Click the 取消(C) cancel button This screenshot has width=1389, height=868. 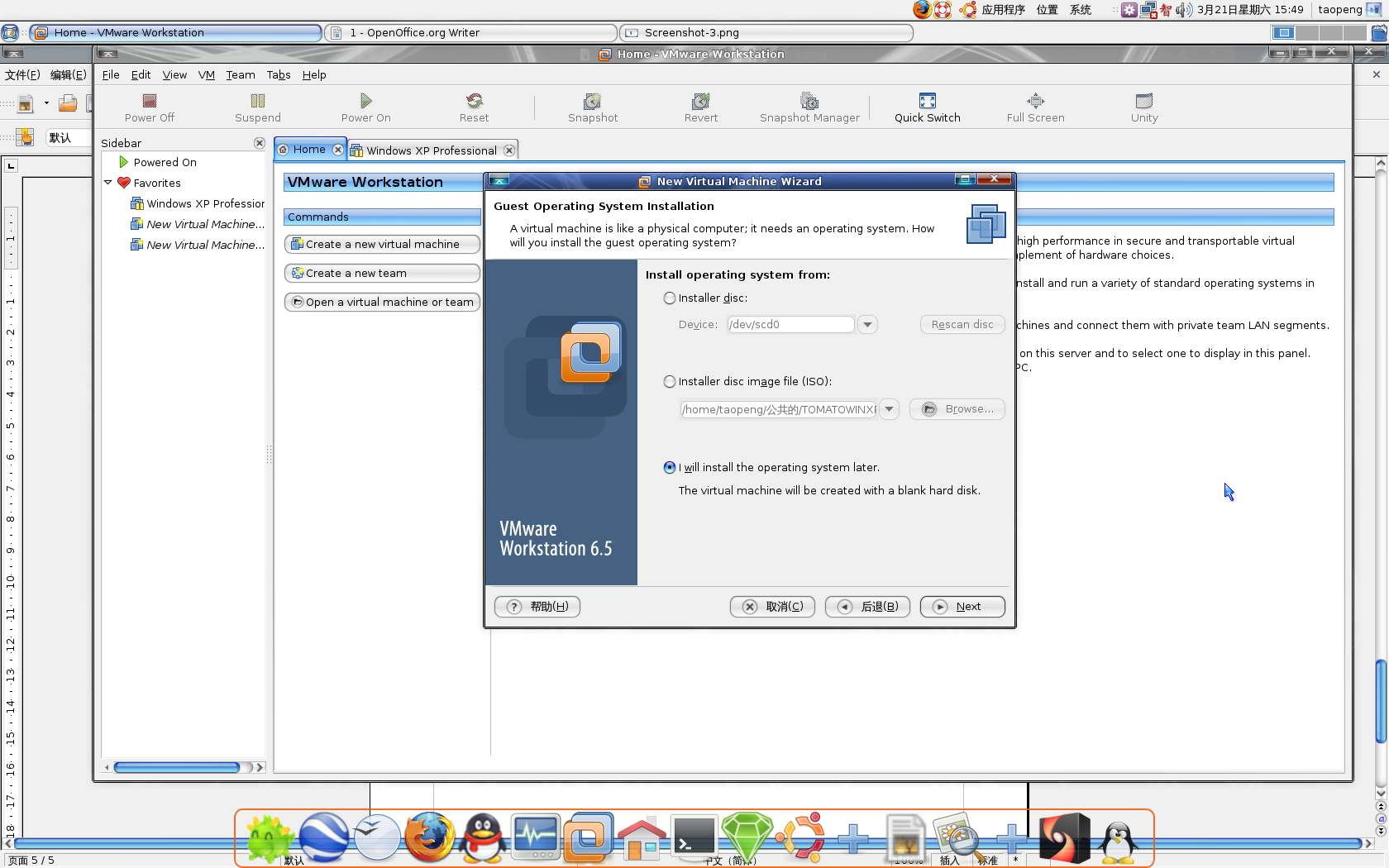(772, 607)
